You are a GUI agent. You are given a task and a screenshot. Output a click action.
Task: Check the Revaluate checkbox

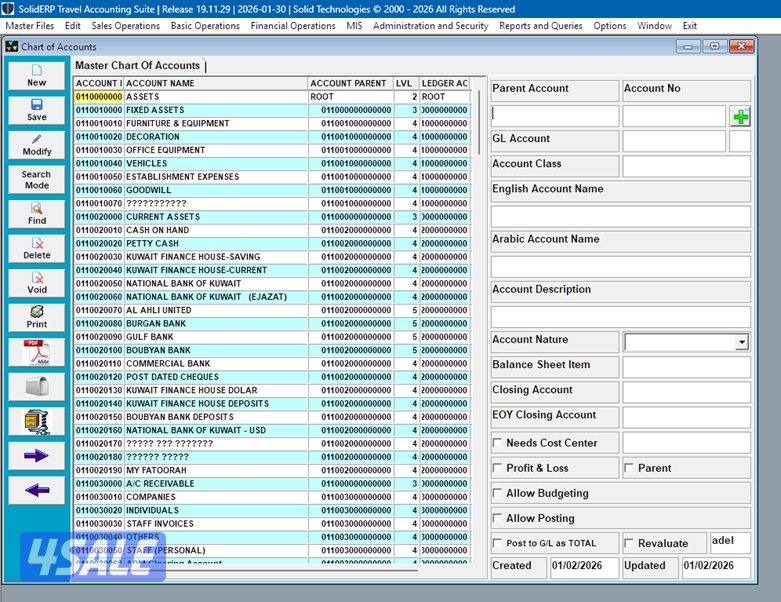click(629, 543)
